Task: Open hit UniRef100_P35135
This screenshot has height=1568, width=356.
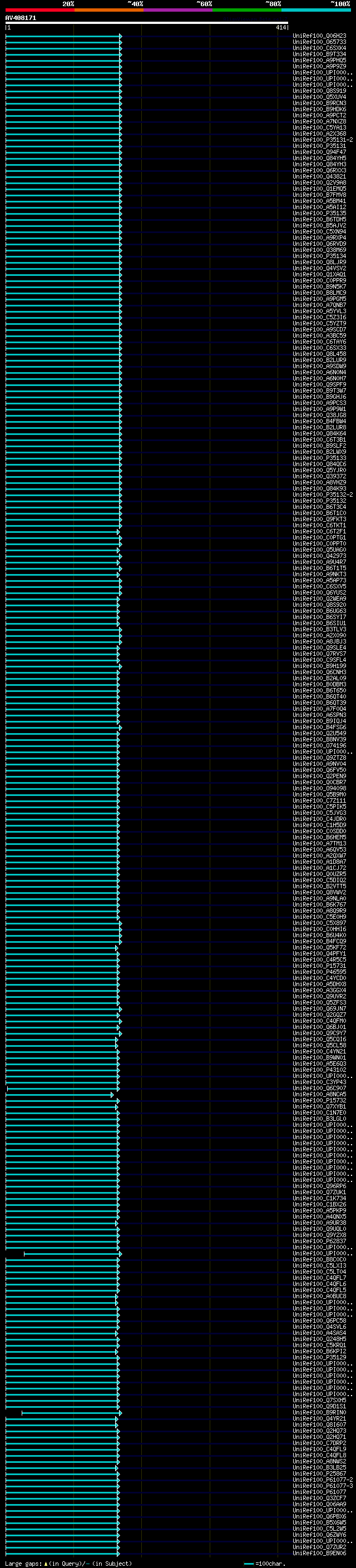Action: pos(319,213)
